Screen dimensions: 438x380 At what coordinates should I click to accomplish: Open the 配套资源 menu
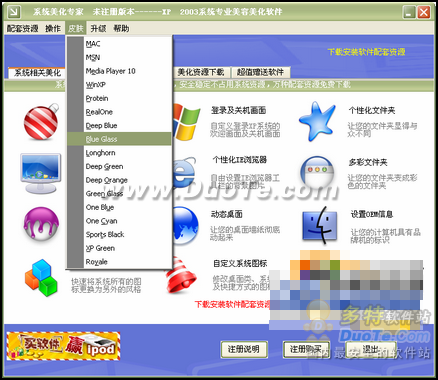pos(23,29)
